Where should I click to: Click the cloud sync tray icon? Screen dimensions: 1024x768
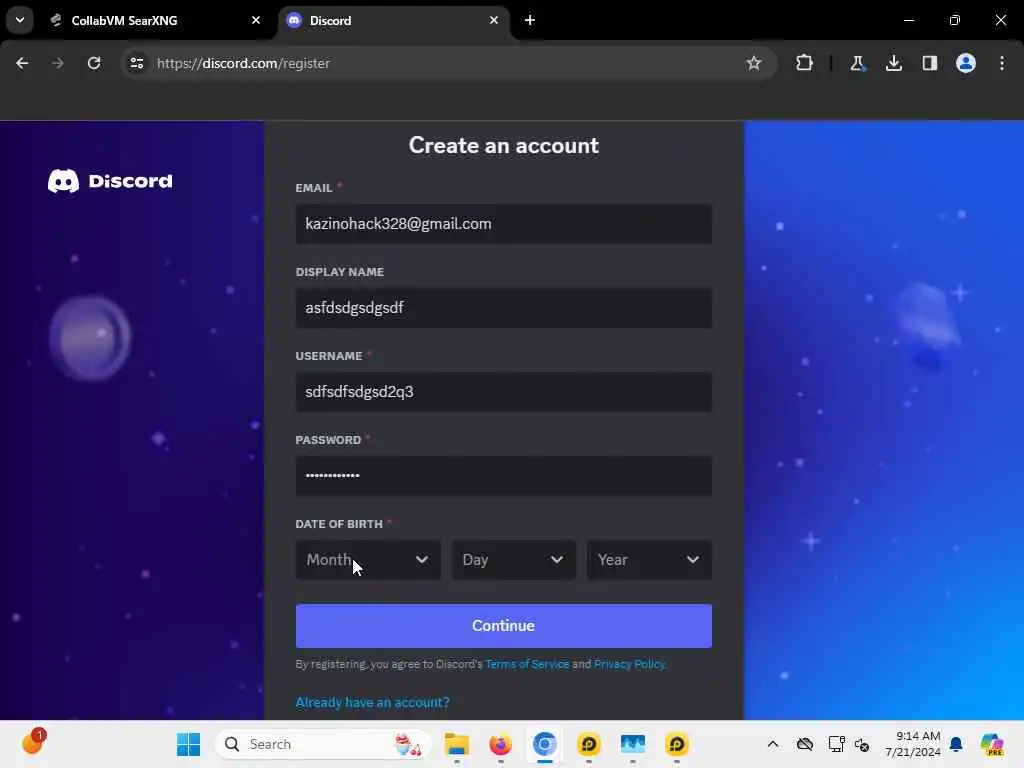pos(805,744)
